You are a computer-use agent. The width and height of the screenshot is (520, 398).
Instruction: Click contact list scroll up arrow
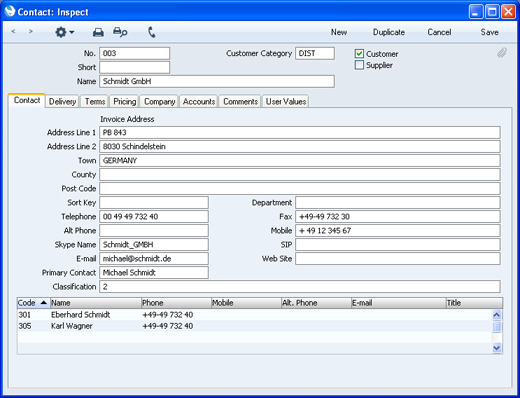[x=497, y=315]
